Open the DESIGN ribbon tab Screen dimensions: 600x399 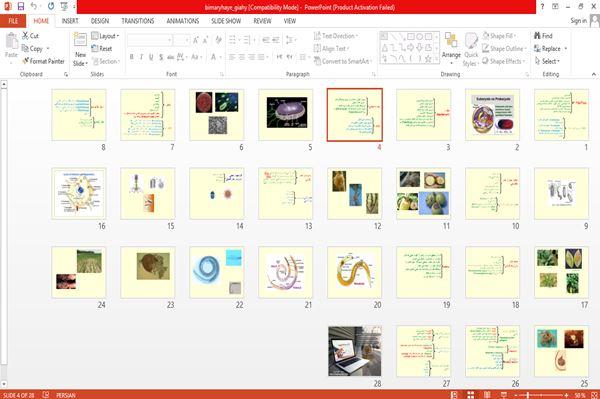(100, 21)
